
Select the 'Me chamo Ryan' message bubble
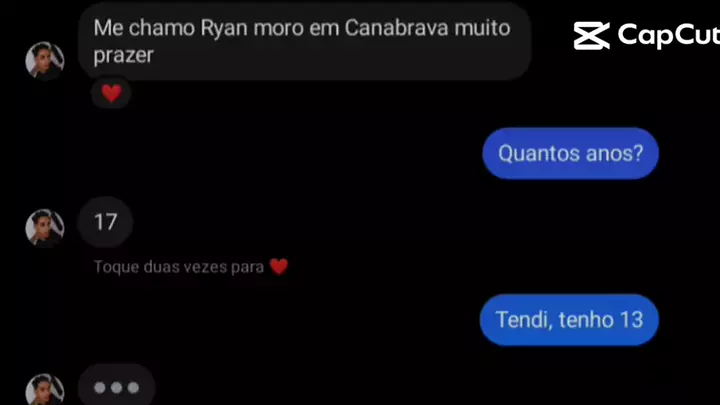point(305,42)
